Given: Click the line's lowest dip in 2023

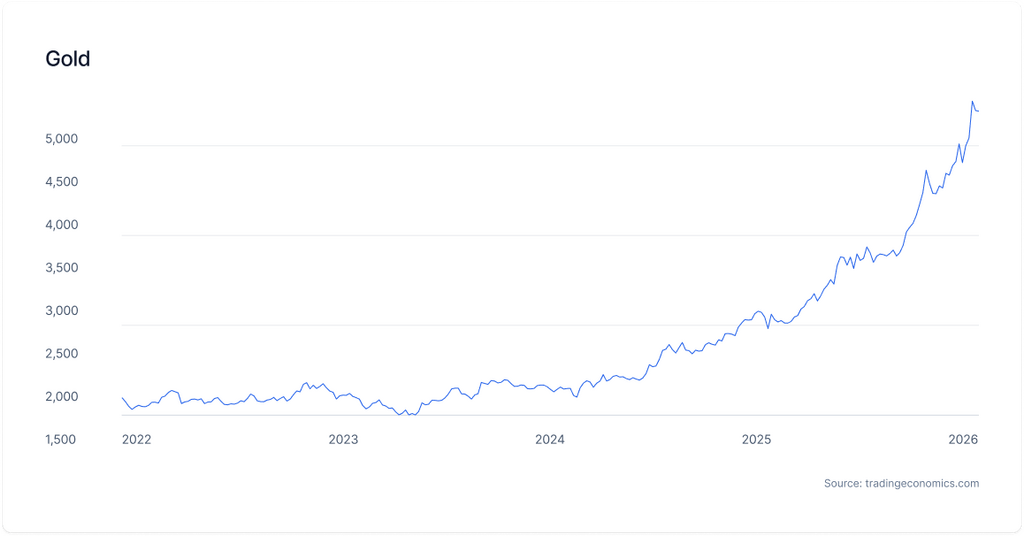Looking at the screenshot, I should click(x=400, y=414).
